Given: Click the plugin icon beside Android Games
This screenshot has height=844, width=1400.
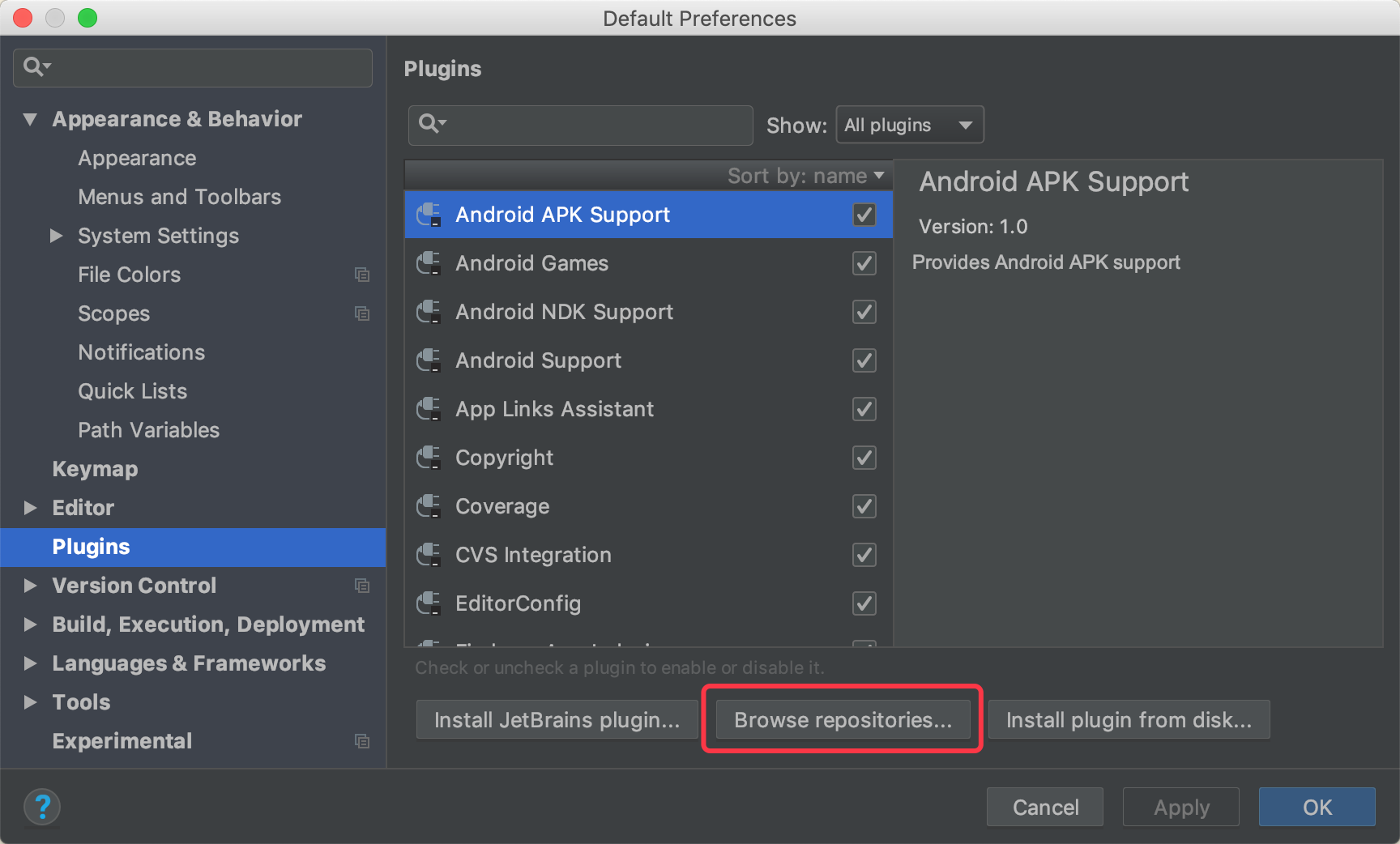Looking at the screenshot, I should 429,263.
